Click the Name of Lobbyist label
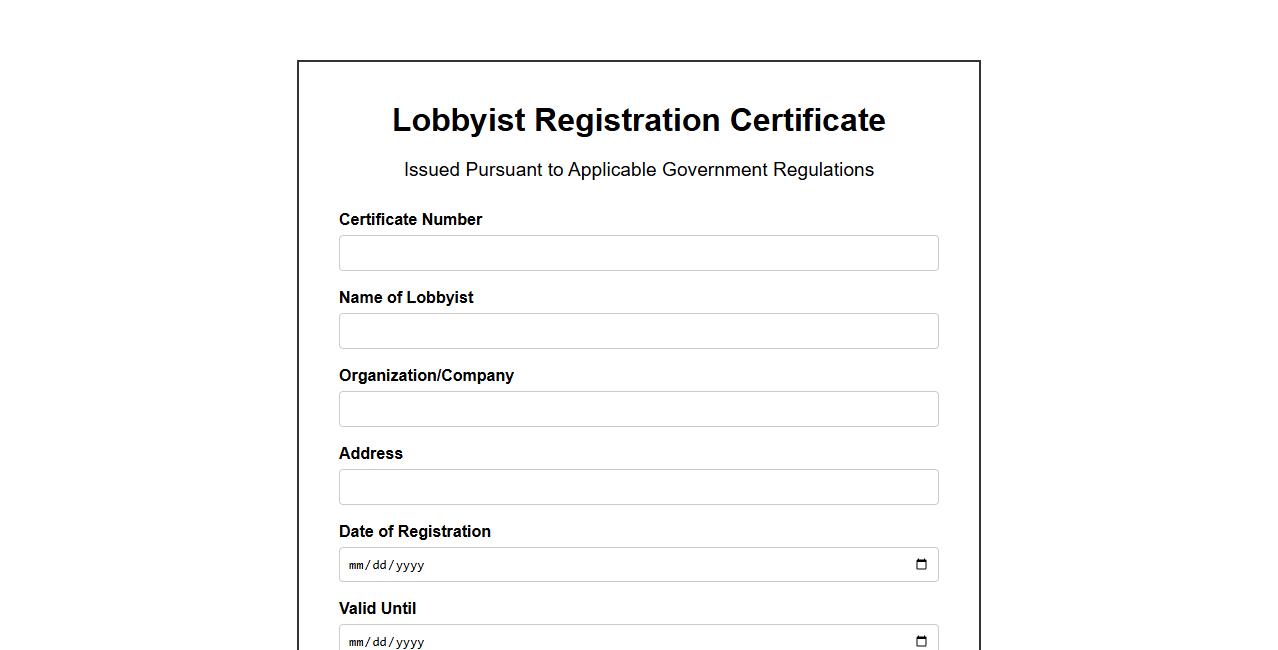The height and width of the screenshot is (650, 1278). [406, 297]
